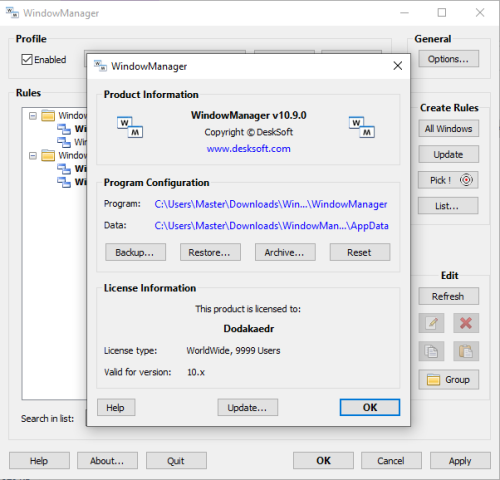Click the target icon on Pick button
Screen dimensions: 500x480
point(466,180)
